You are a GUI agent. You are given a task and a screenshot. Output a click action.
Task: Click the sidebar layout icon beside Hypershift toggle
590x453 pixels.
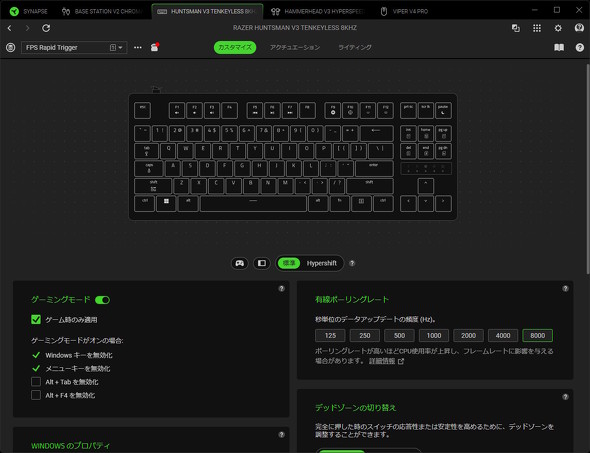pyautogui.click(x=262, y=263)
